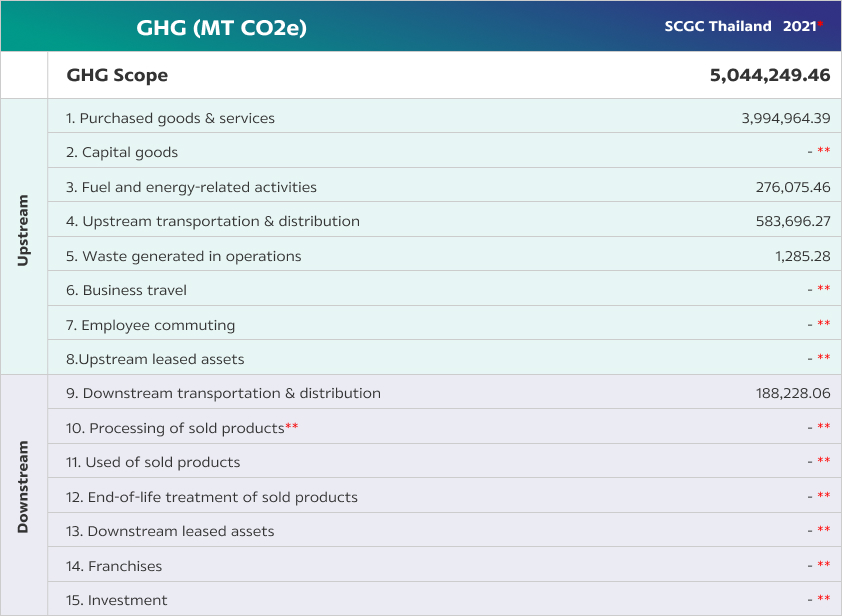Click the GHG Scope row label

(x=117, y=75)
